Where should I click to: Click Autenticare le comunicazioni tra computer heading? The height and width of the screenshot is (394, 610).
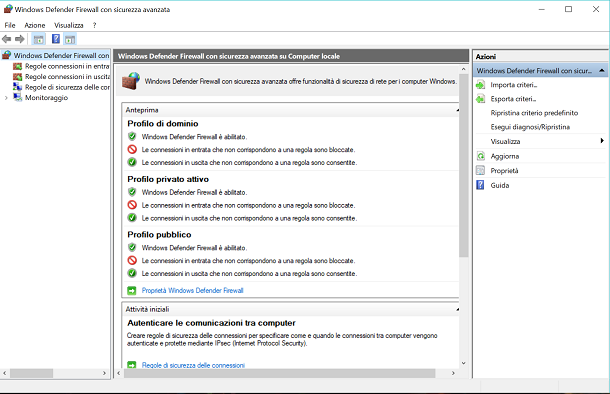point(211,323)
